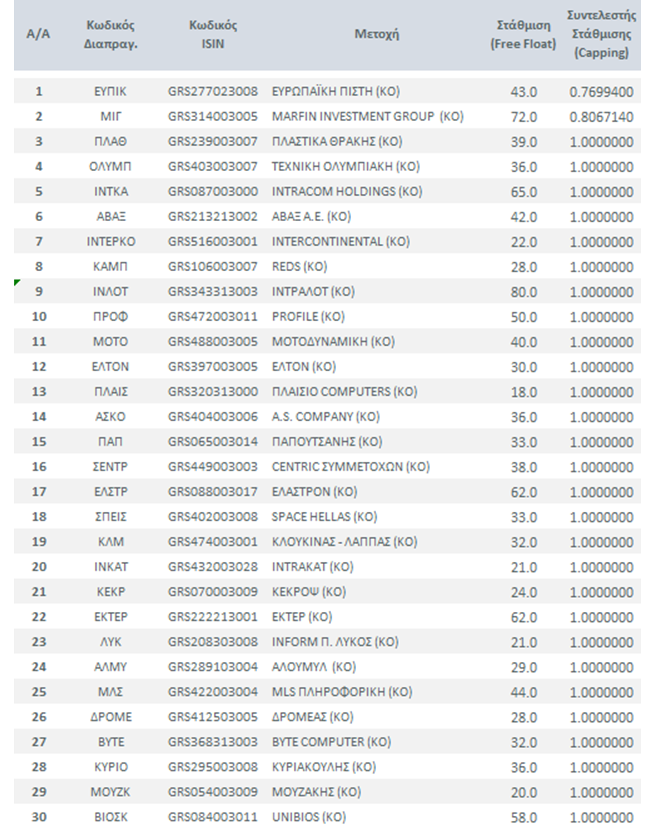
Task: Click ticker 'ΚΕΚΡ'
Action: point(110,592)
